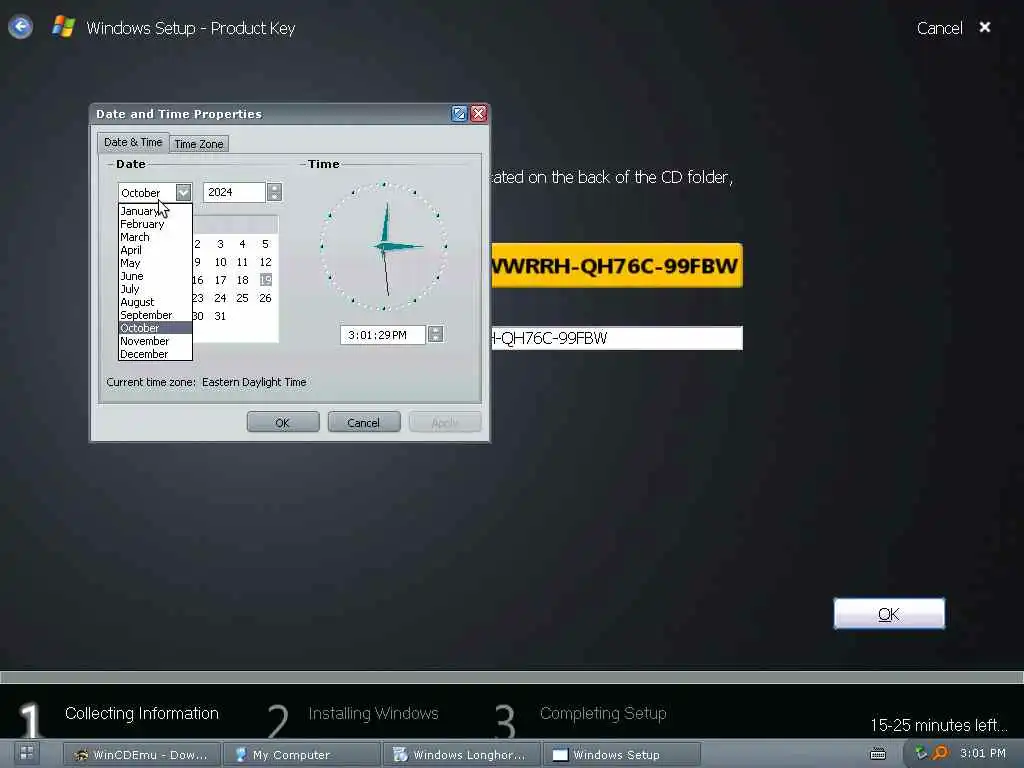Switch to Windows Longhorn taskbar window
Viewport: 1024px width, 768px height.
pyautogui.click(x=462, y=754)
